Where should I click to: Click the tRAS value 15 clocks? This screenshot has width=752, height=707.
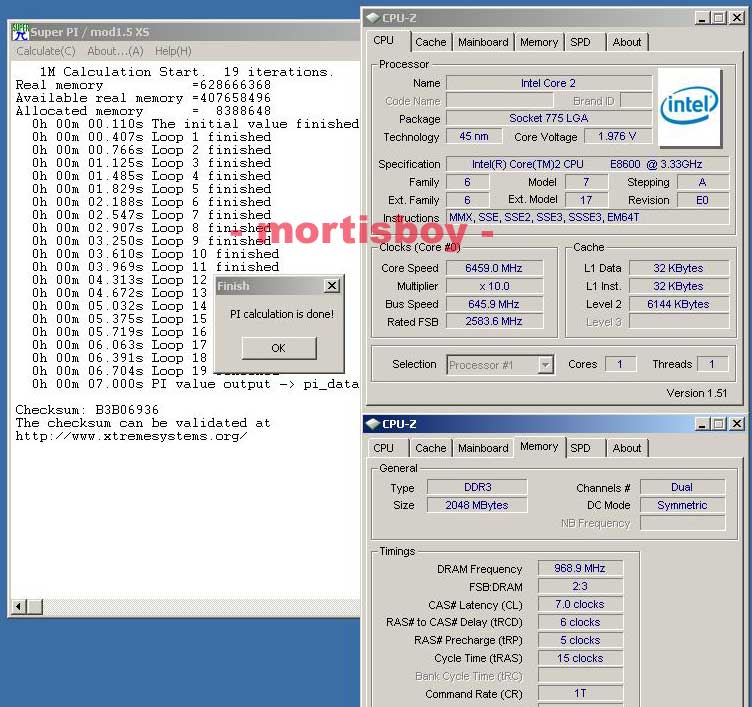click(x=580, y=658)
